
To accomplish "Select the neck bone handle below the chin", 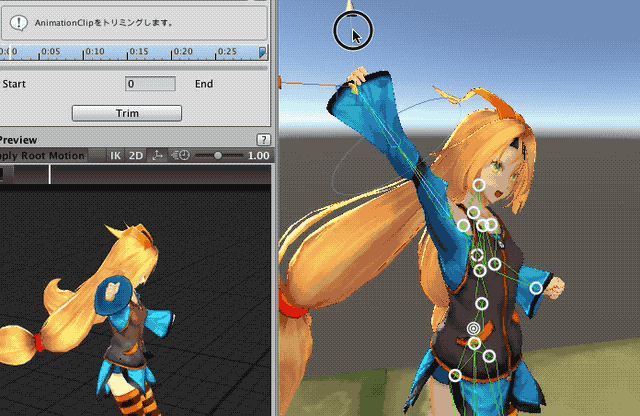I will click(473, 212).
